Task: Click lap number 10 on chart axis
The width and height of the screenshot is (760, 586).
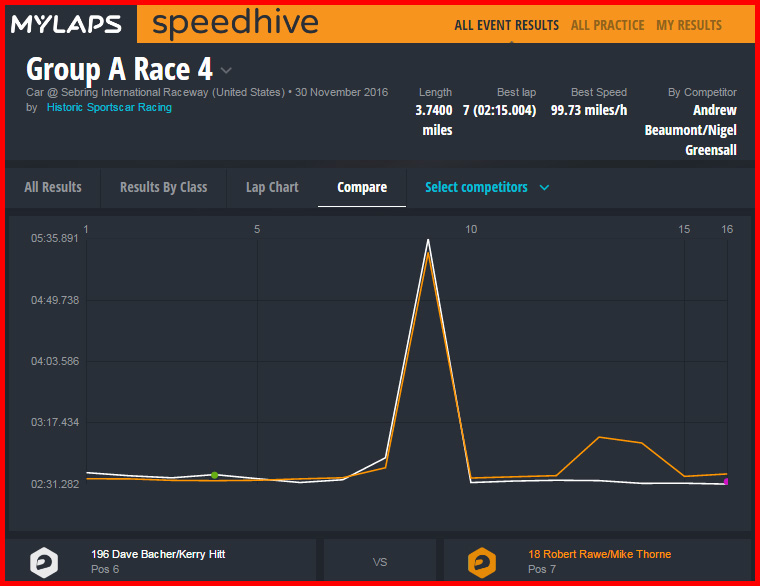Action: pos(471,229)
